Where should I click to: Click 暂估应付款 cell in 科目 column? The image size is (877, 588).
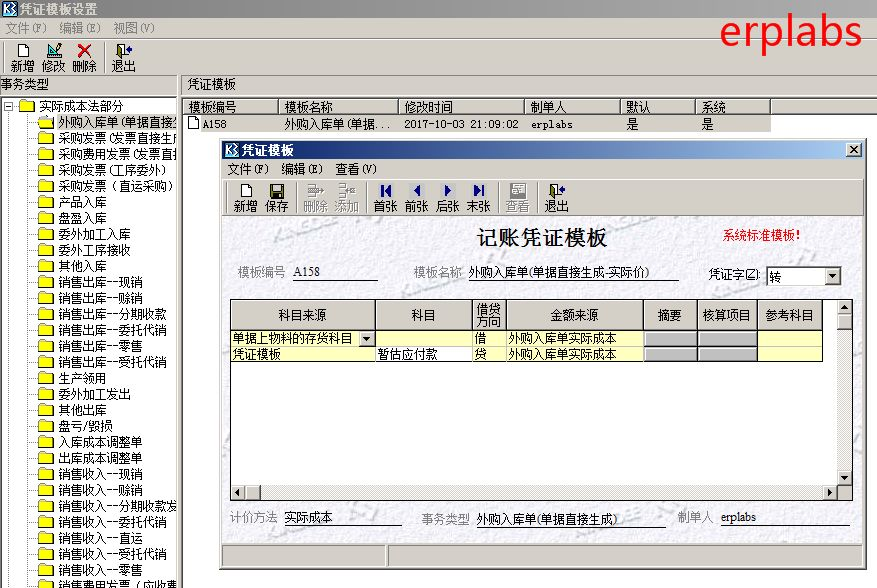pyautogui.click(x=423, y=354)
